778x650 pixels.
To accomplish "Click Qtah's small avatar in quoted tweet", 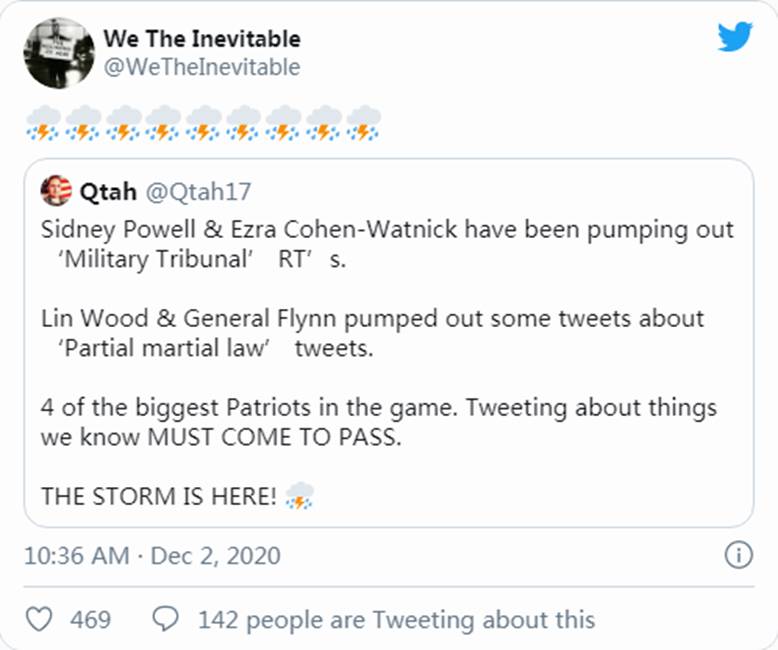I will click(57, 190).
